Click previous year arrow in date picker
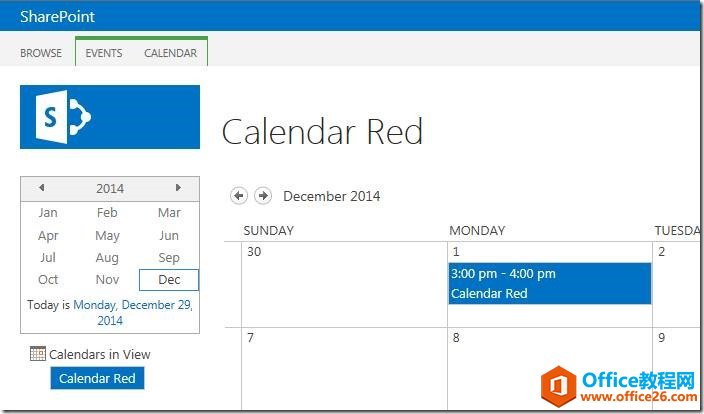This screenshot has height=414, width=704. 41,188
